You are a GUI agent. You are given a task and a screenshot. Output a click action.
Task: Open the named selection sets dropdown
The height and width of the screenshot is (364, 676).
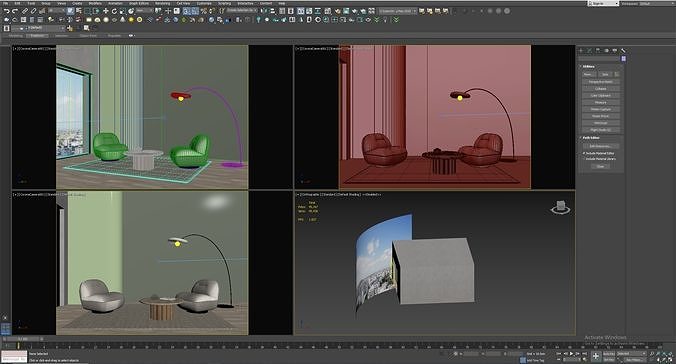[x=243, y=11]
